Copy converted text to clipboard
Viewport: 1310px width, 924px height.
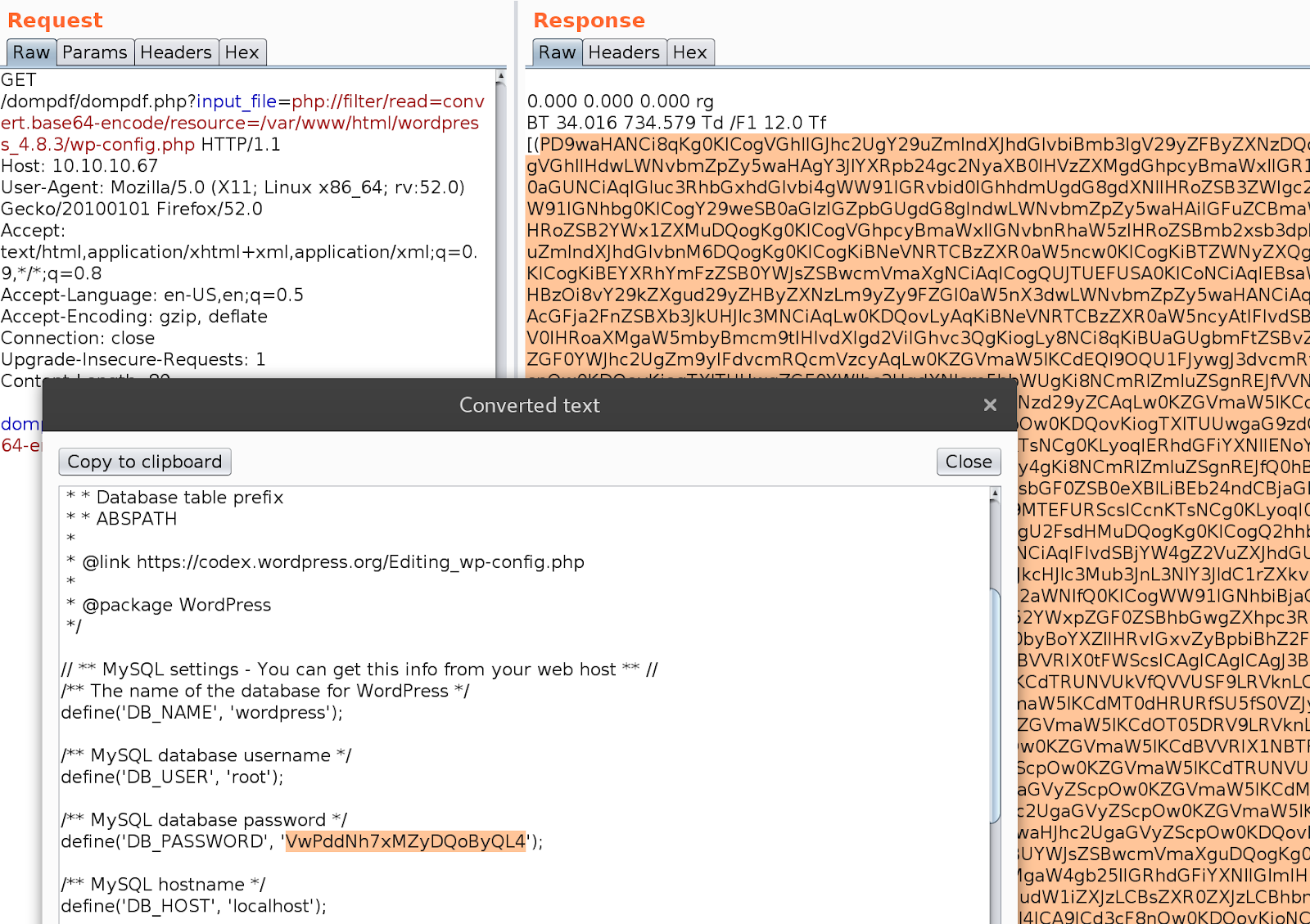click(x=145, y=462)
